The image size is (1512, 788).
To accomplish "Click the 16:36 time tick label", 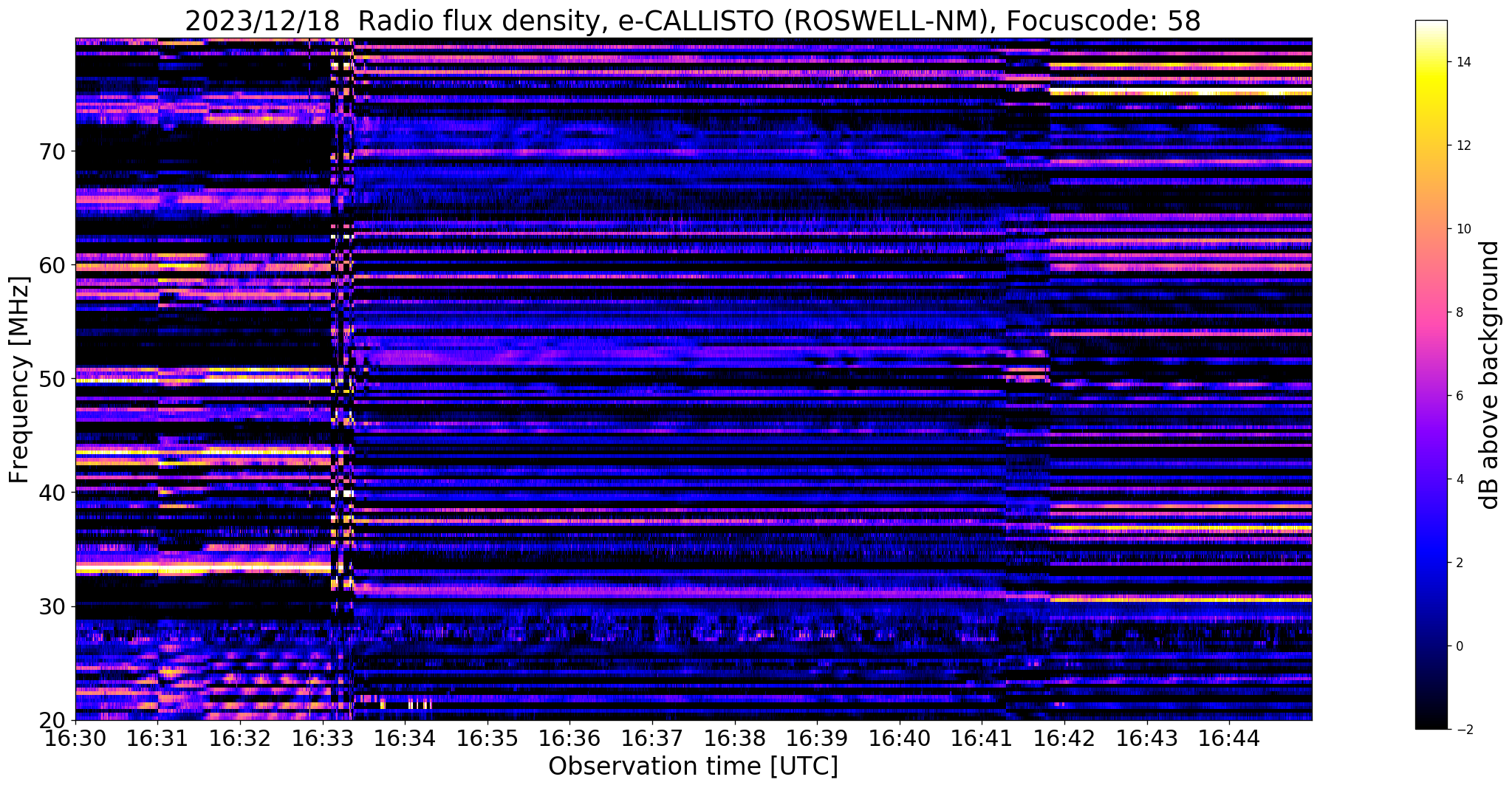I will [569, 737].
